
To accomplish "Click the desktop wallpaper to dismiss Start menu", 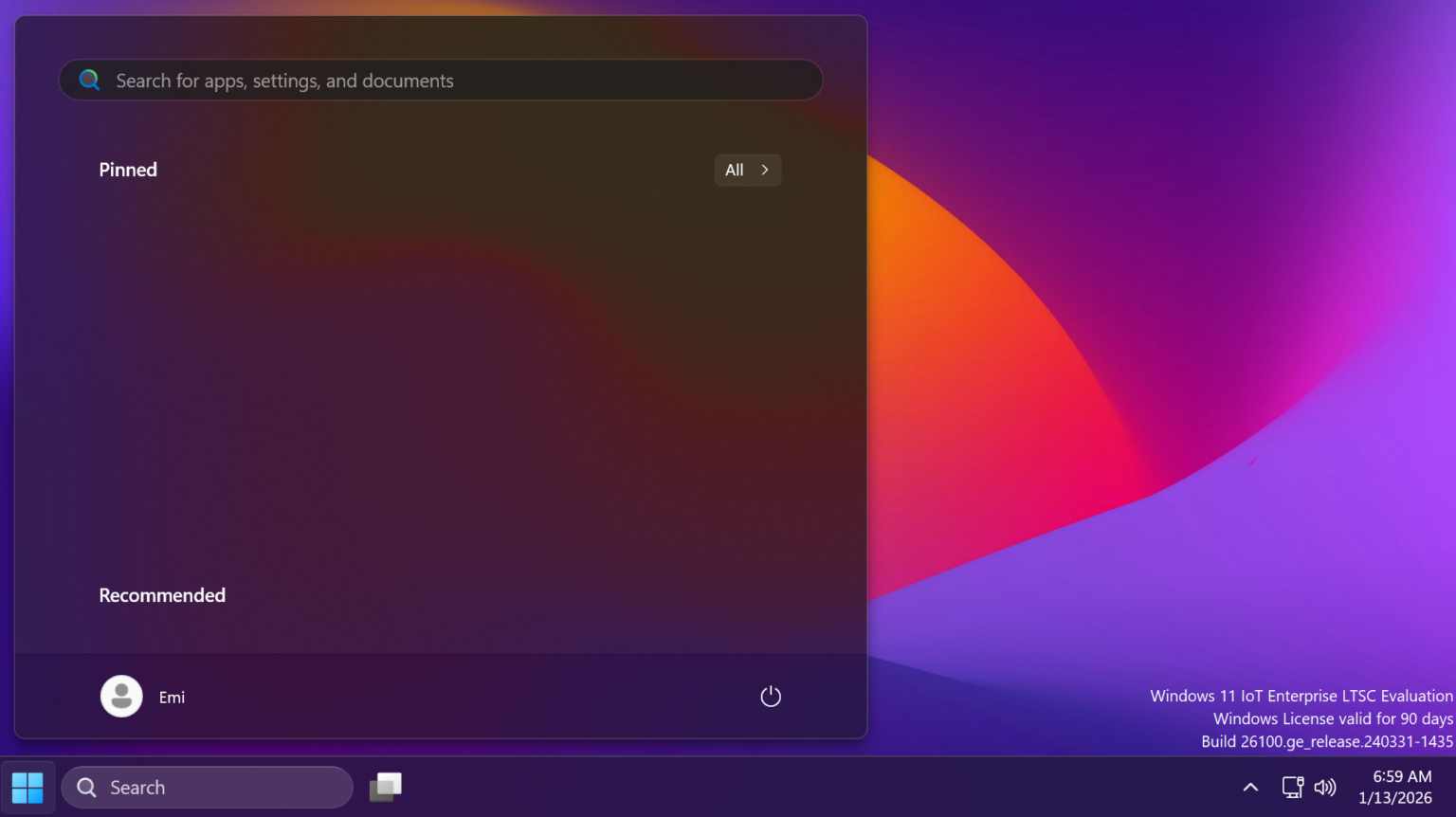I will (1137, 379).
